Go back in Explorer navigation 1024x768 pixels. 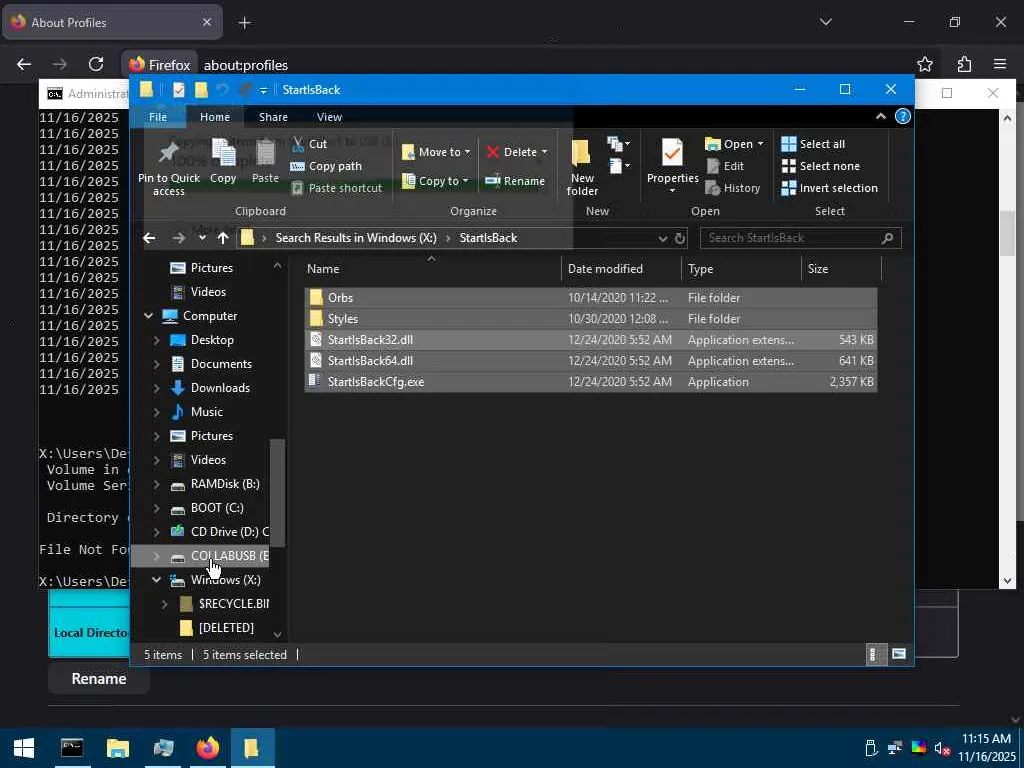(x=150, y=238)
